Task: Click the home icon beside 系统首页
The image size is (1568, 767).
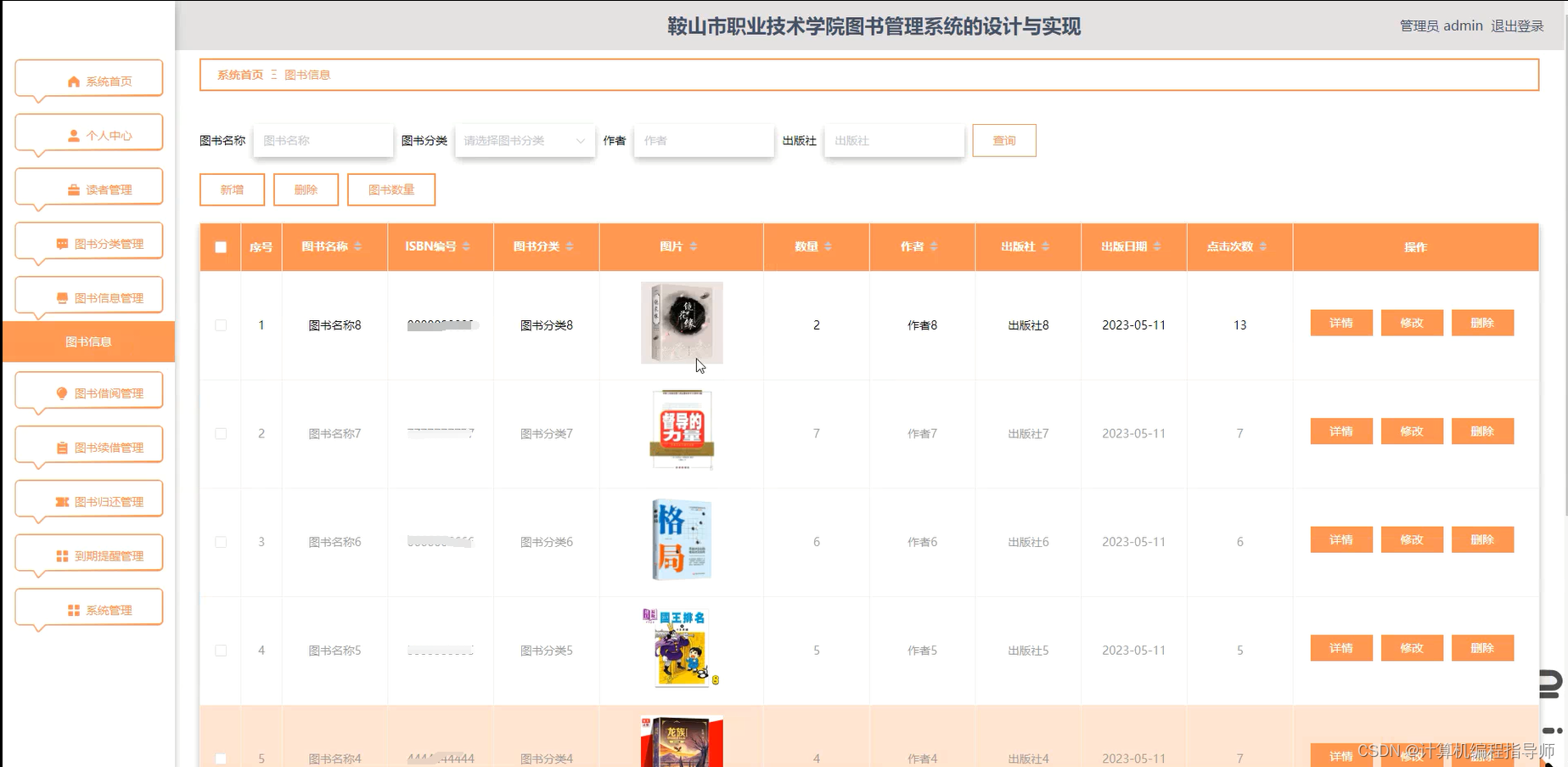Action: coord(74,82)
